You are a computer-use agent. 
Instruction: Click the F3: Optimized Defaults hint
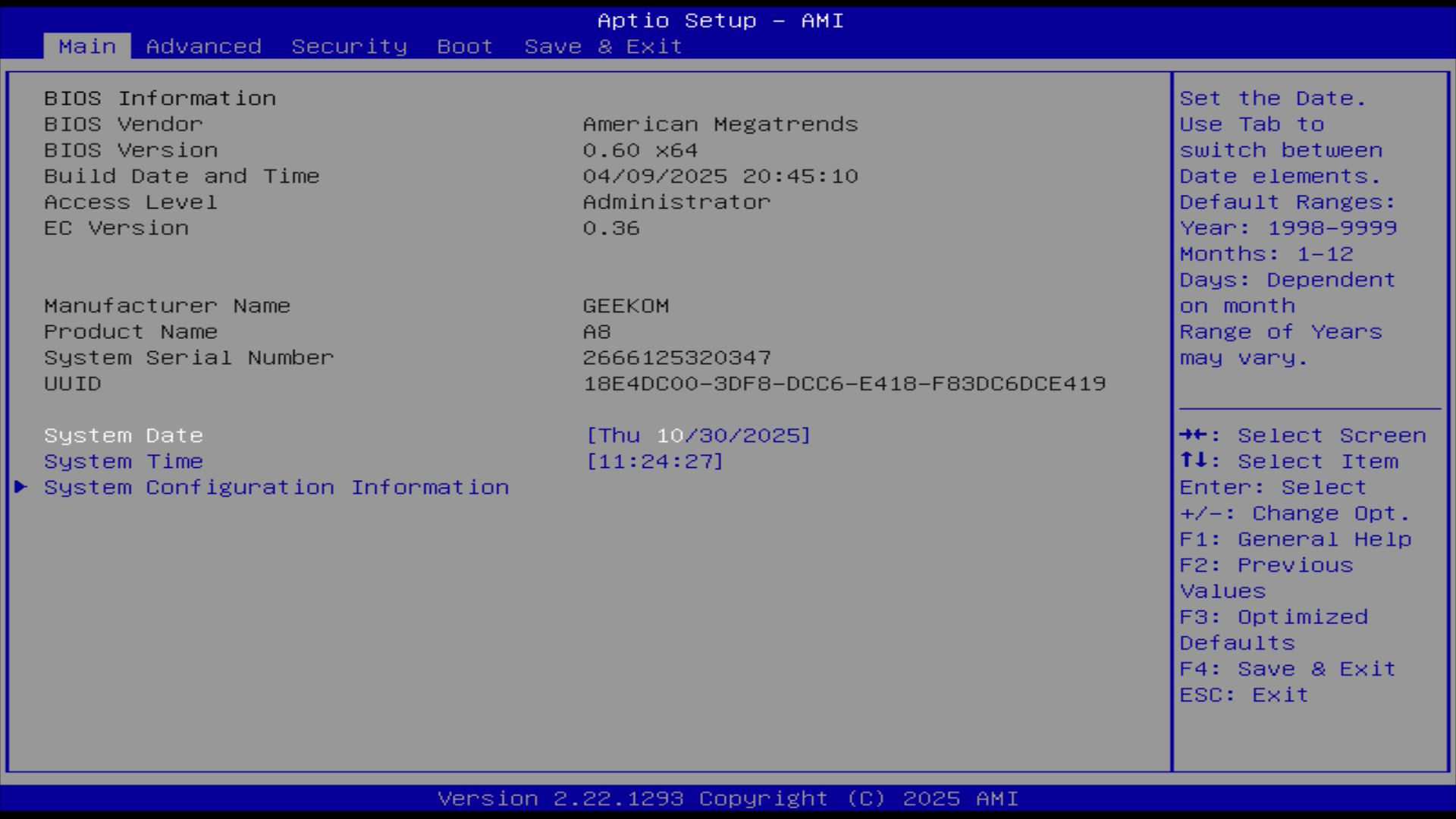pos(1274,617)
